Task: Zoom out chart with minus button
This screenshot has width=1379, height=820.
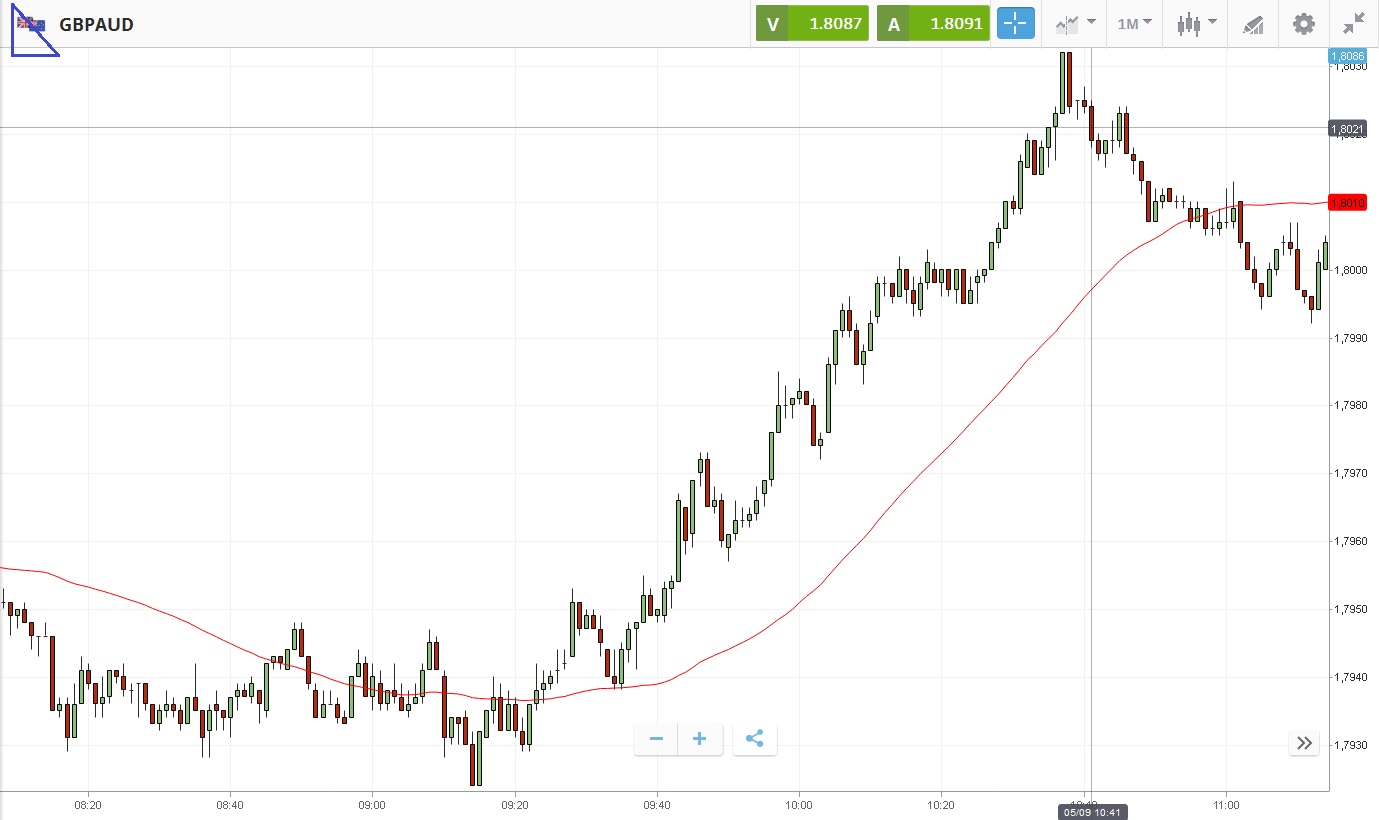Action: tap(657, 739)
